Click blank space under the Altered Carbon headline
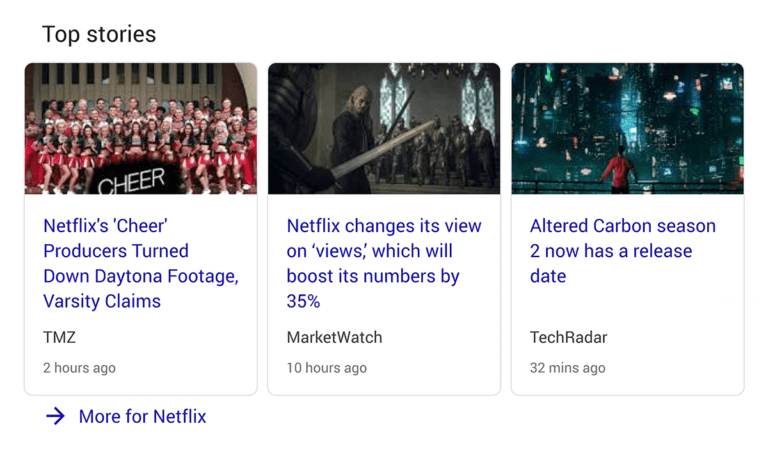 [x=627, y=306]
